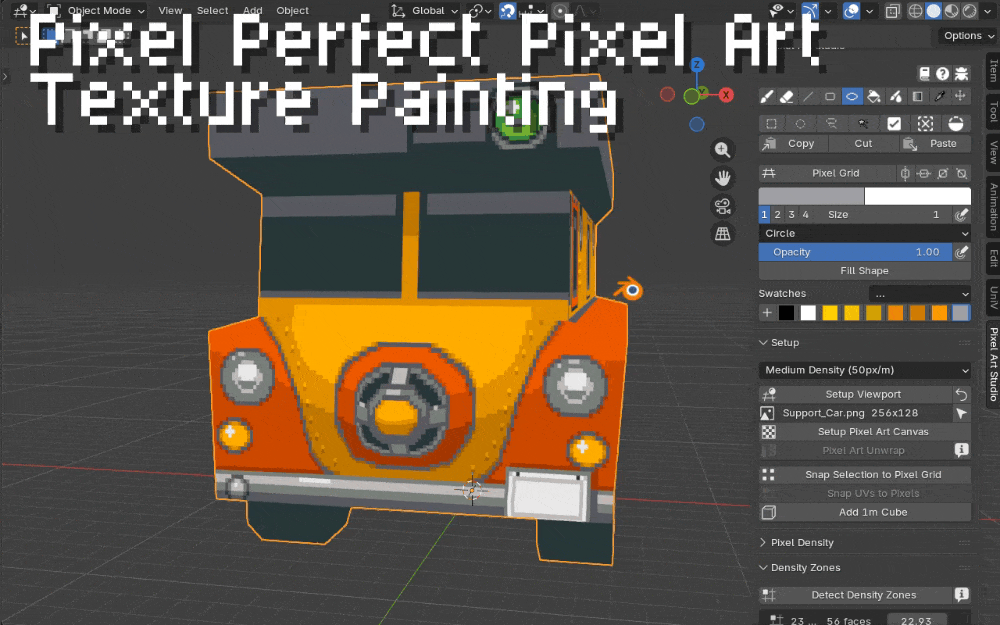Open the swatches palette dropdown

click(920, 294)
